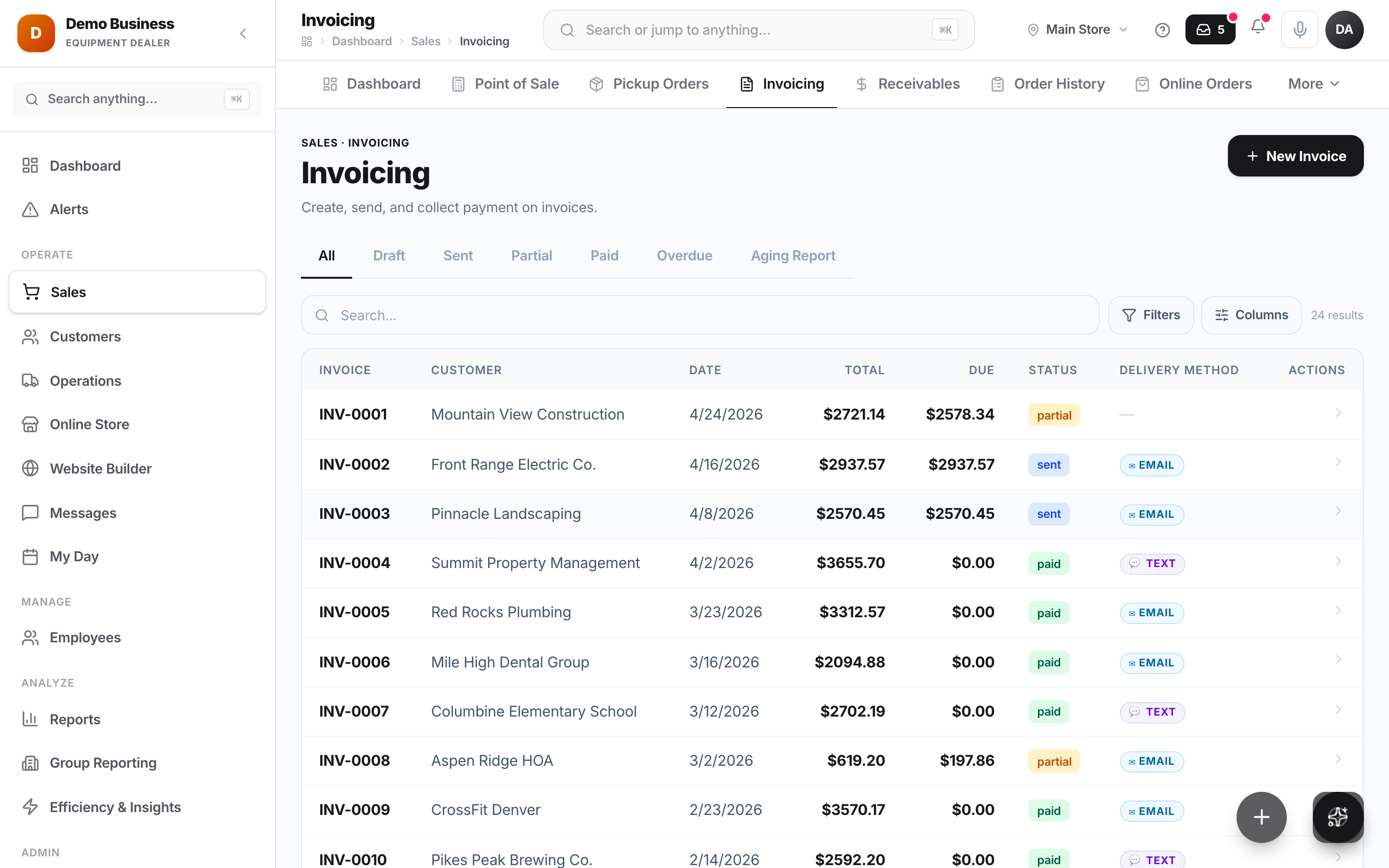Open Website Builder in the sidebar
1389x868 pixels.
click(137, 468)
